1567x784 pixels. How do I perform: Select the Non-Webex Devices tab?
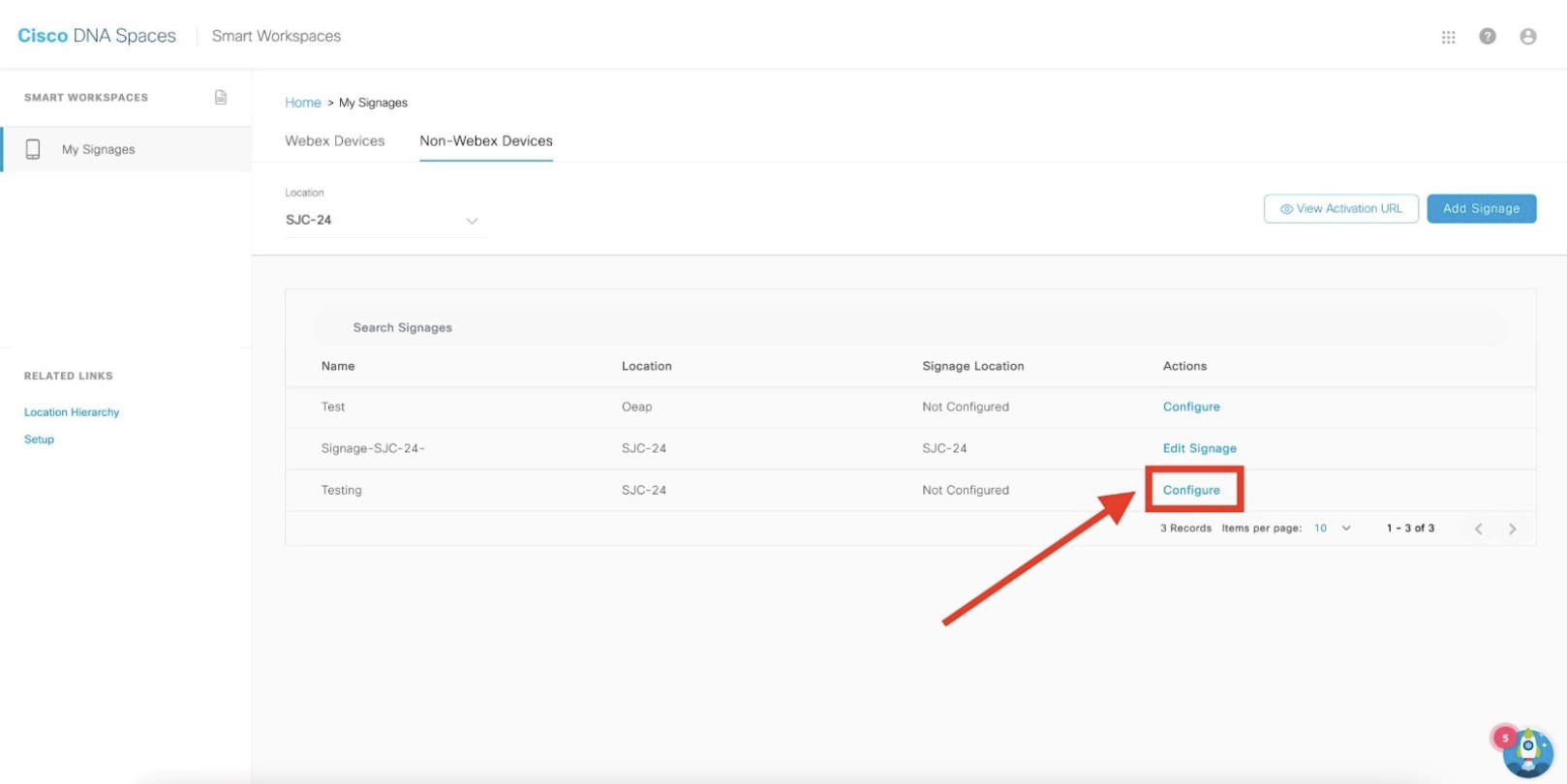coord(486,141)
